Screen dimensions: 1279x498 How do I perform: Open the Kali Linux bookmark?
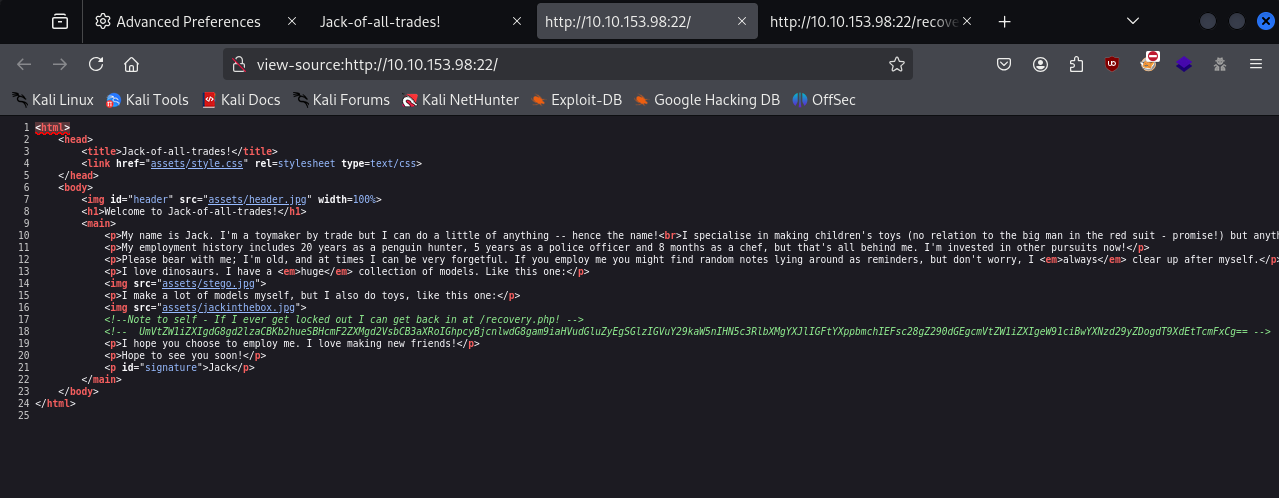click(53, 99)
